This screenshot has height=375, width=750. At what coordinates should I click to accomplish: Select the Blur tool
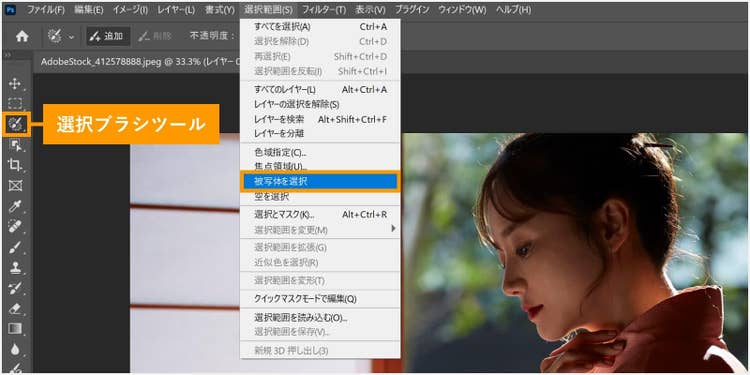pos(15,350)
